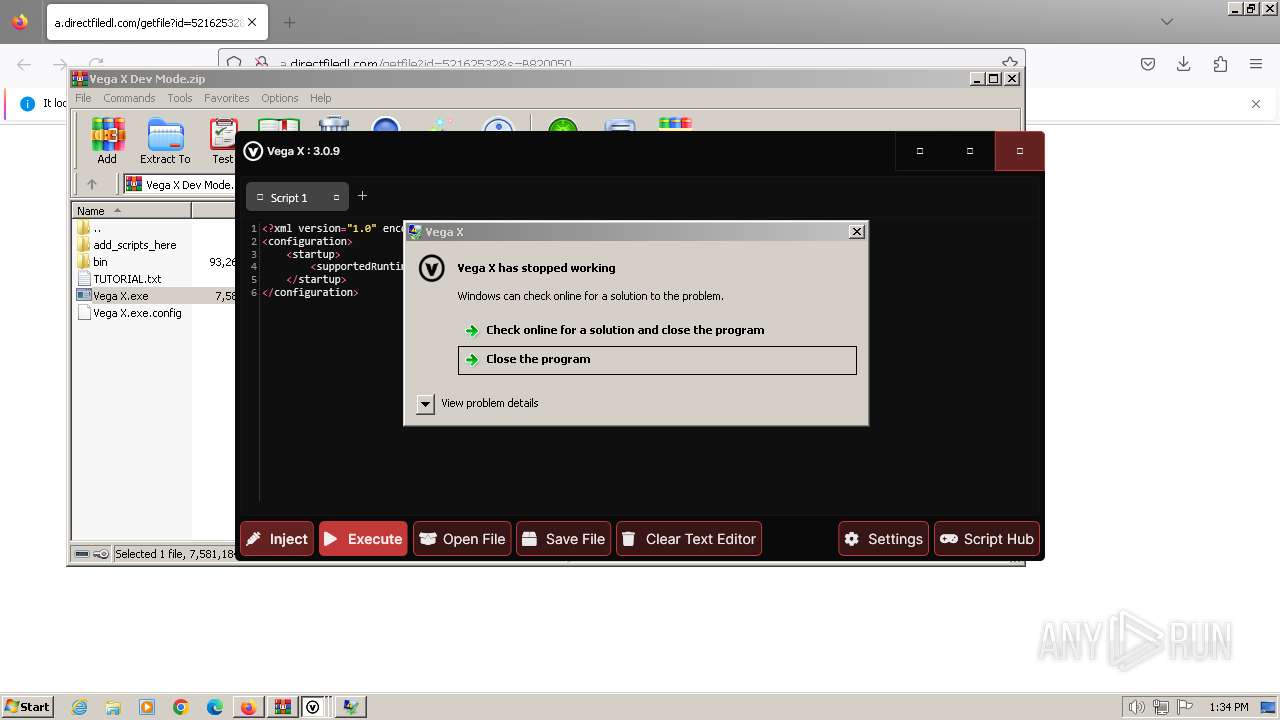Open WinRAR Commands menu
Image resolution: width=1280 pixels, height=720 pixels.
pyautogui.click(x=129, y=98)
